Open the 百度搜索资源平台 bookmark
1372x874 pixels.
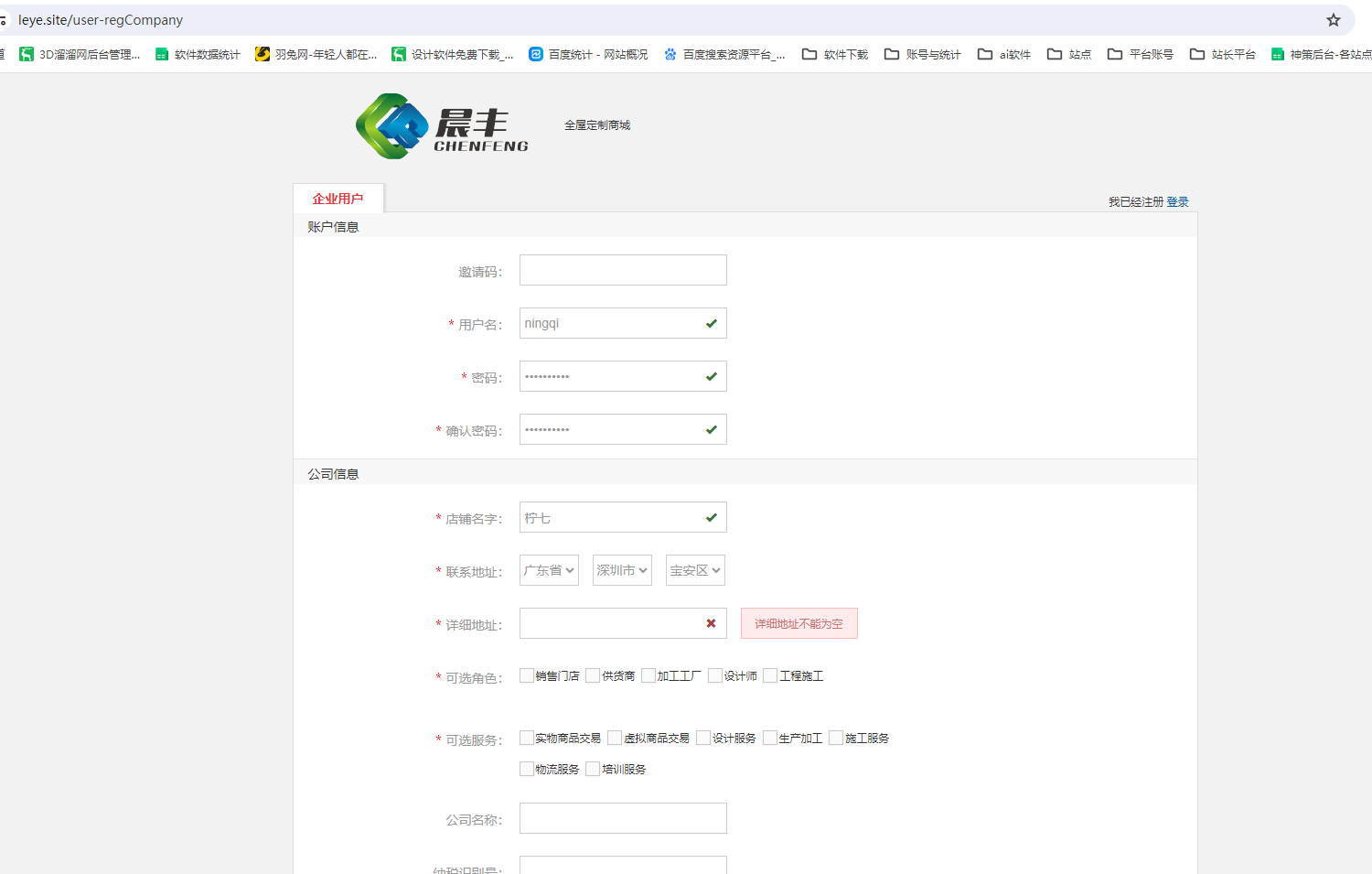pyautogui.click(x=724, y=55)
